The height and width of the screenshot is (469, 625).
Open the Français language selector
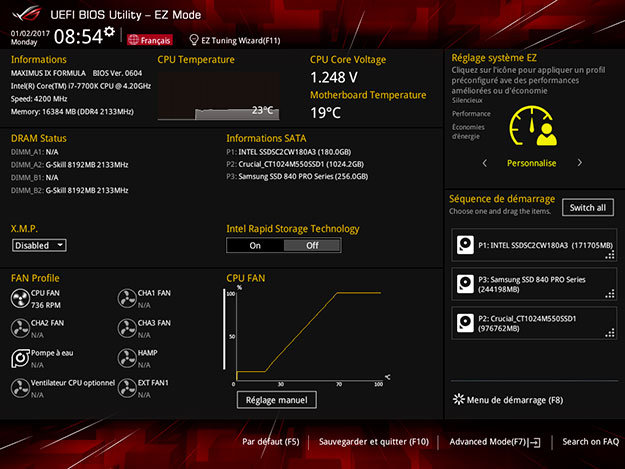pos(149,40)
